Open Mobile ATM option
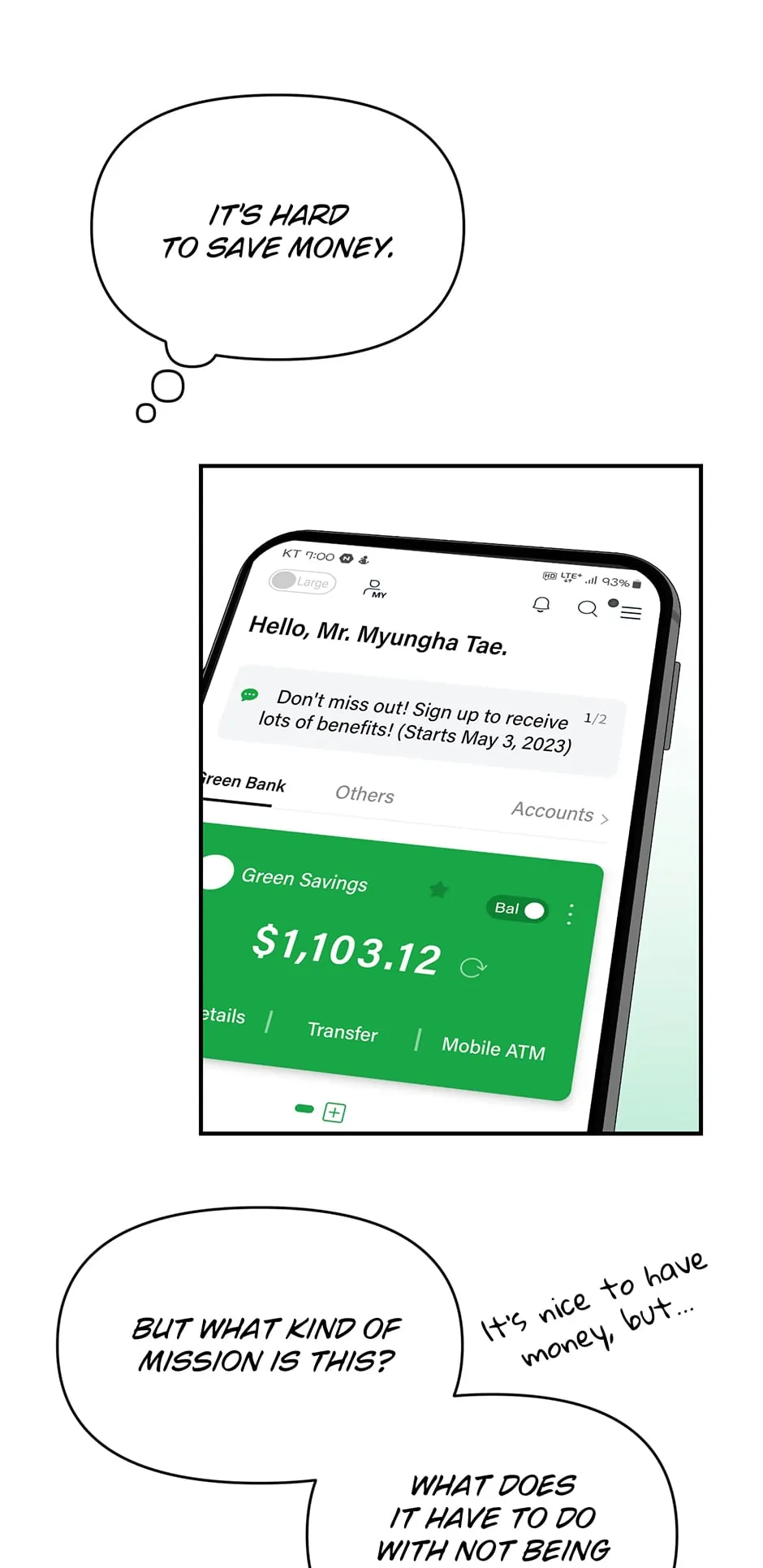 (x=494, y=1048)
